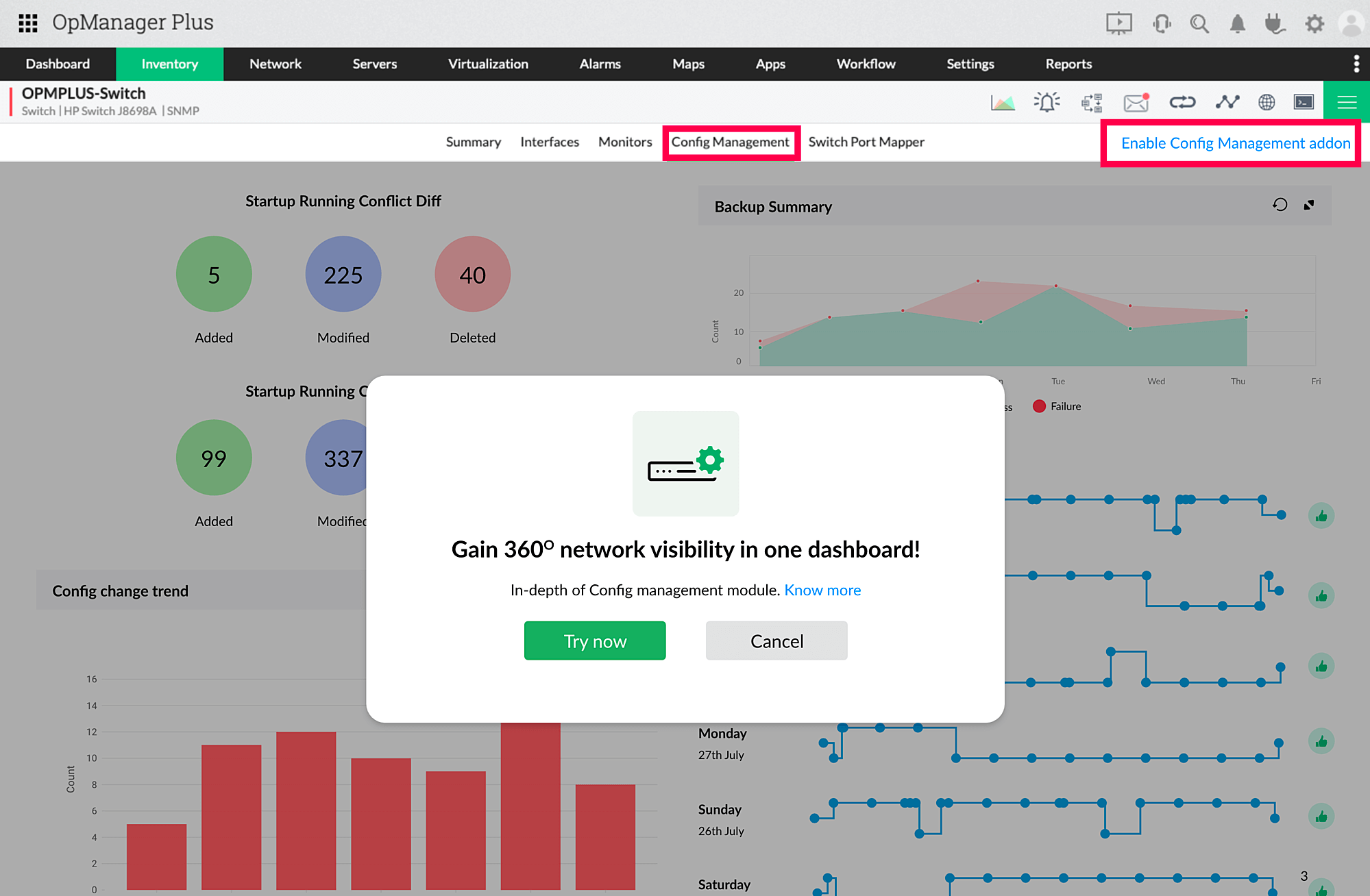Screen dimensions: 1370x896
Task: Click the alarm bell device icon
Action: (1047, 103)
